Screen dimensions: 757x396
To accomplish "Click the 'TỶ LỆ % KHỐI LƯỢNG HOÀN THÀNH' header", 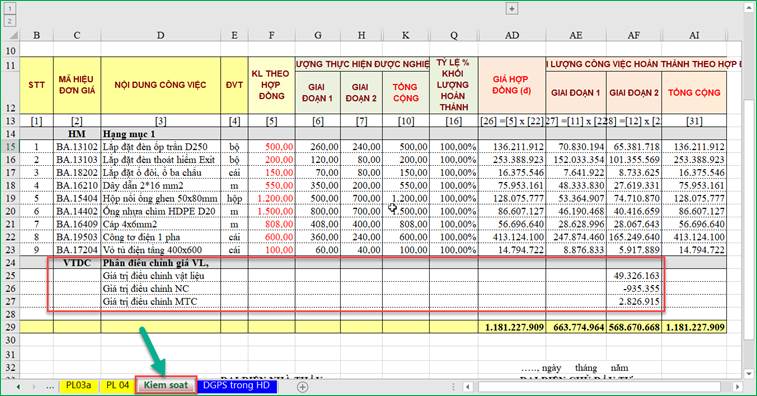I will coord(454,85).
